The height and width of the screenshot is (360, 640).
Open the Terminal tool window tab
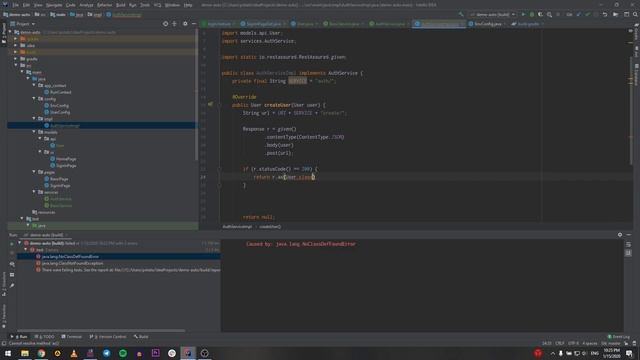point(71,337)
